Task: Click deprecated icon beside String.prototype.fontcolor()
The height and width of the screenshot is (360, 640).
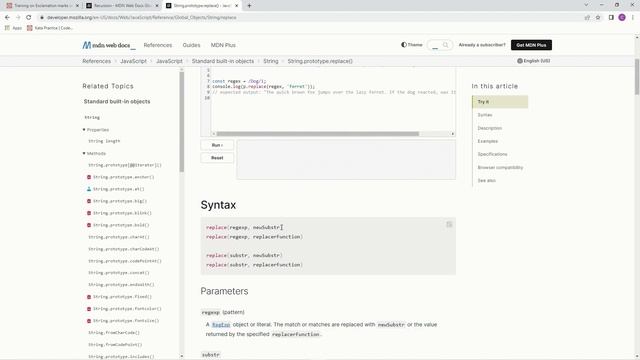Action: coord(89,309)
